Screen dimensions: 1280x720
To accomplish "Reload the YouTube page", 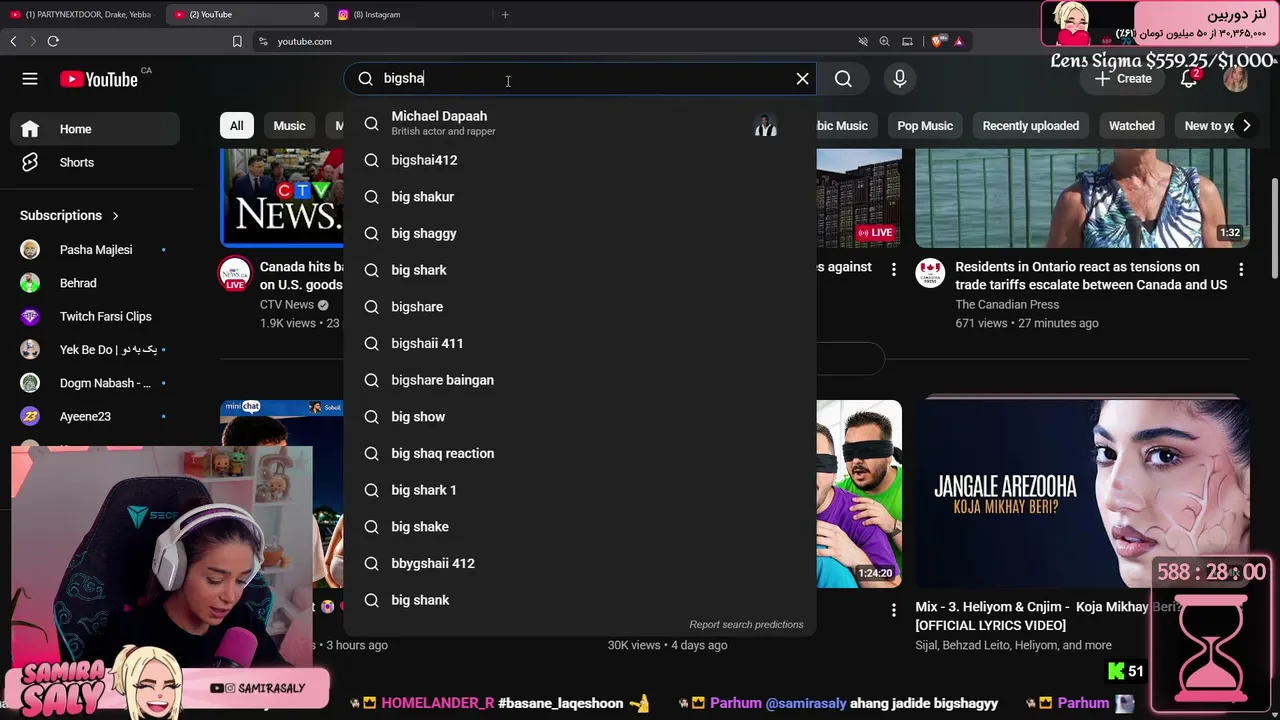I will click(53, 41).
